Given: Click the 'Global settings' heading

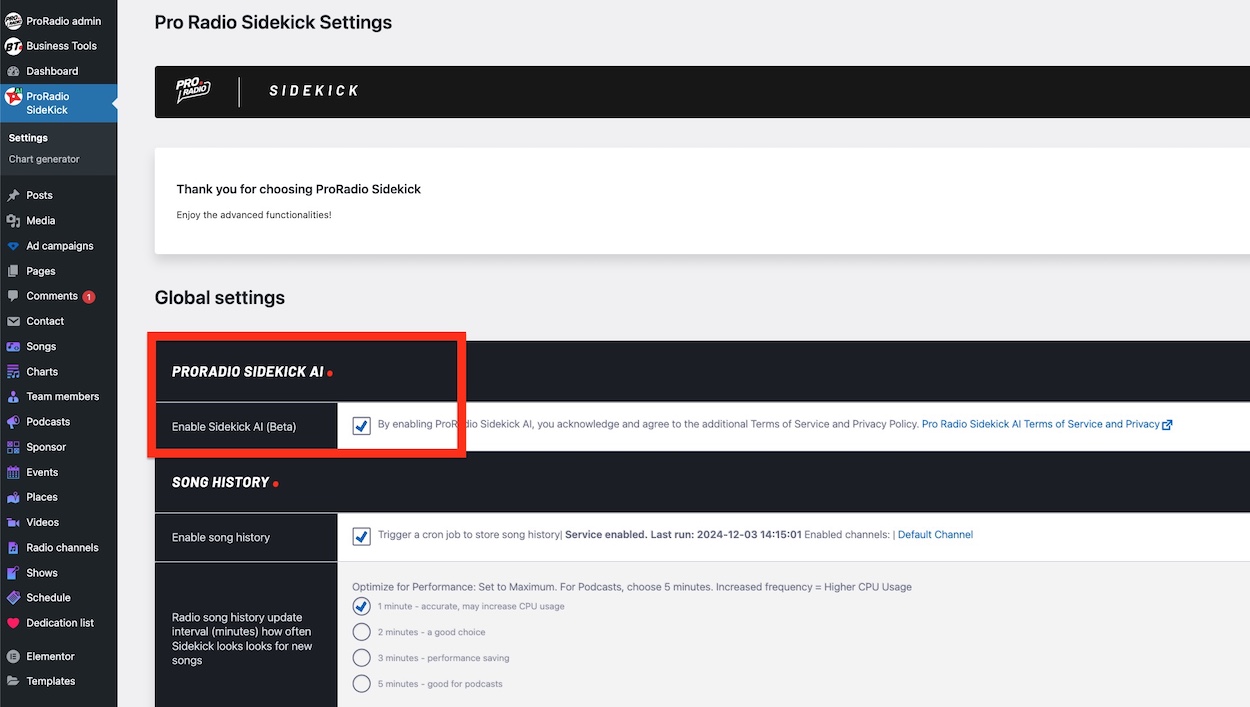Looking at the screenshot, I should point(220,298).
